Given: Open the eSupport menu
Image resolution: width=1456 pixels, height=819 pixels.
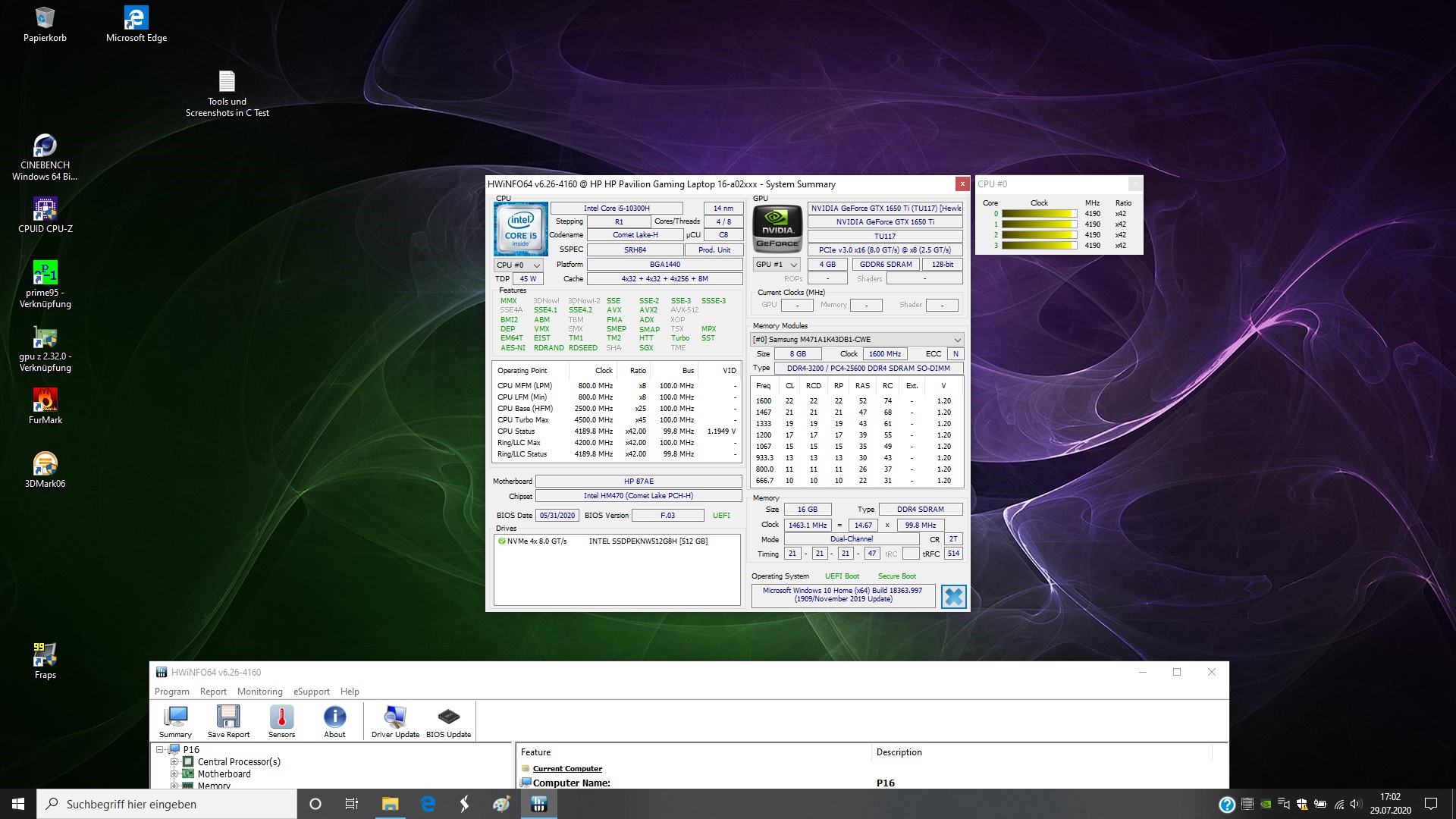Looking at the screenshot, I should pos(312,692).
